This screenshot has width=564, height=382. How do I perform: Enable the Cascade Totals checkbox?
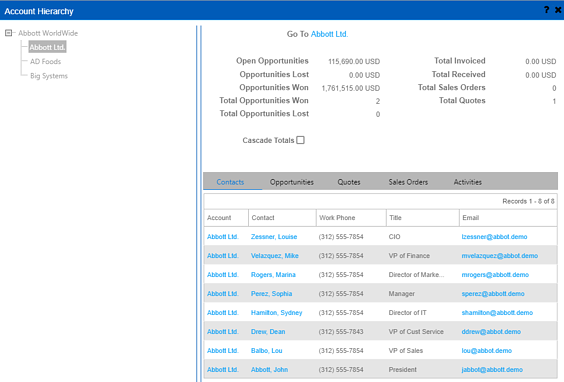[300, 140]
